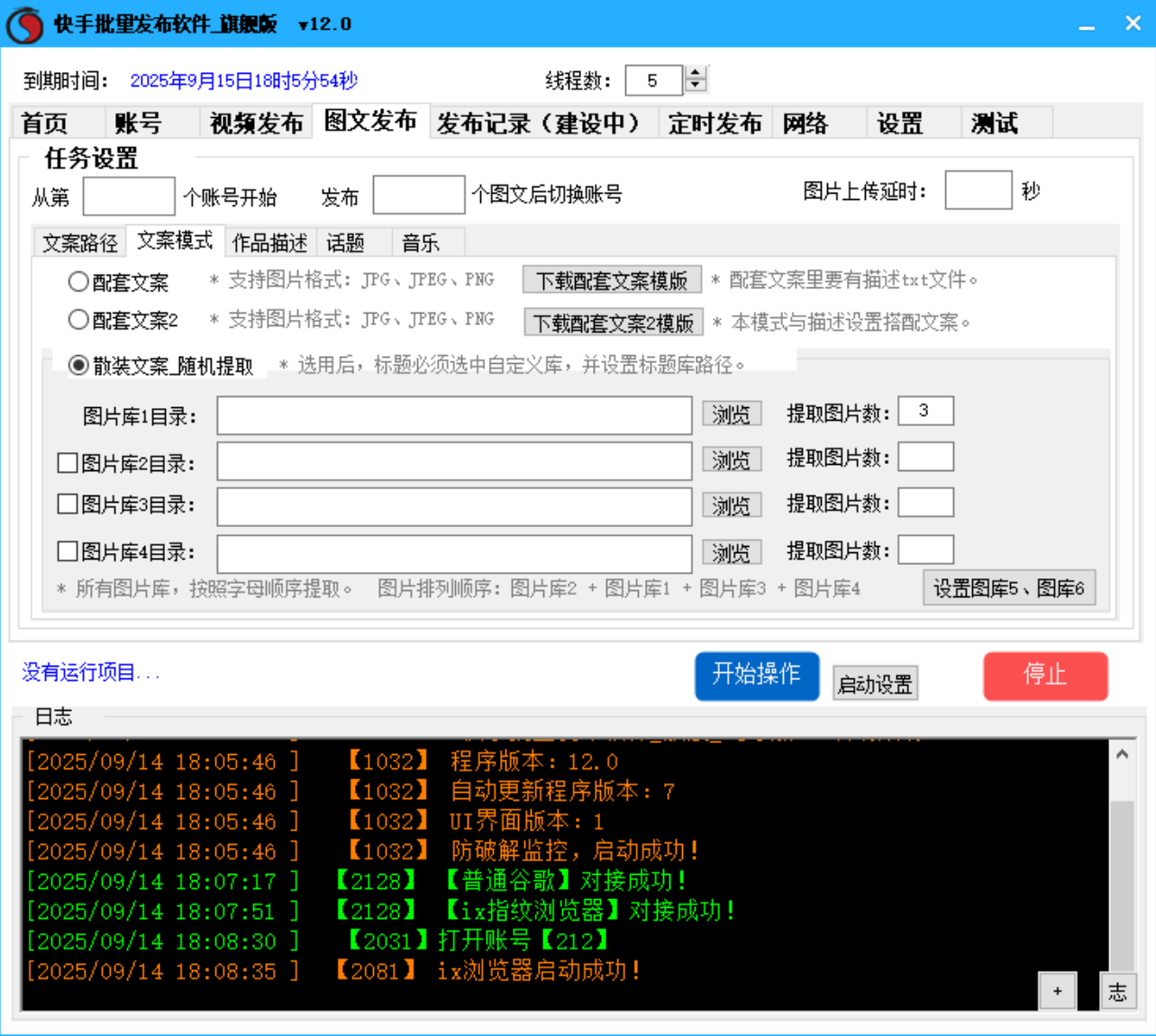Click the + icon in the log panel
Image resolution: width=1156 pixels, height=1036 pixels.
pyautogui.click(x=1056, y=991)
